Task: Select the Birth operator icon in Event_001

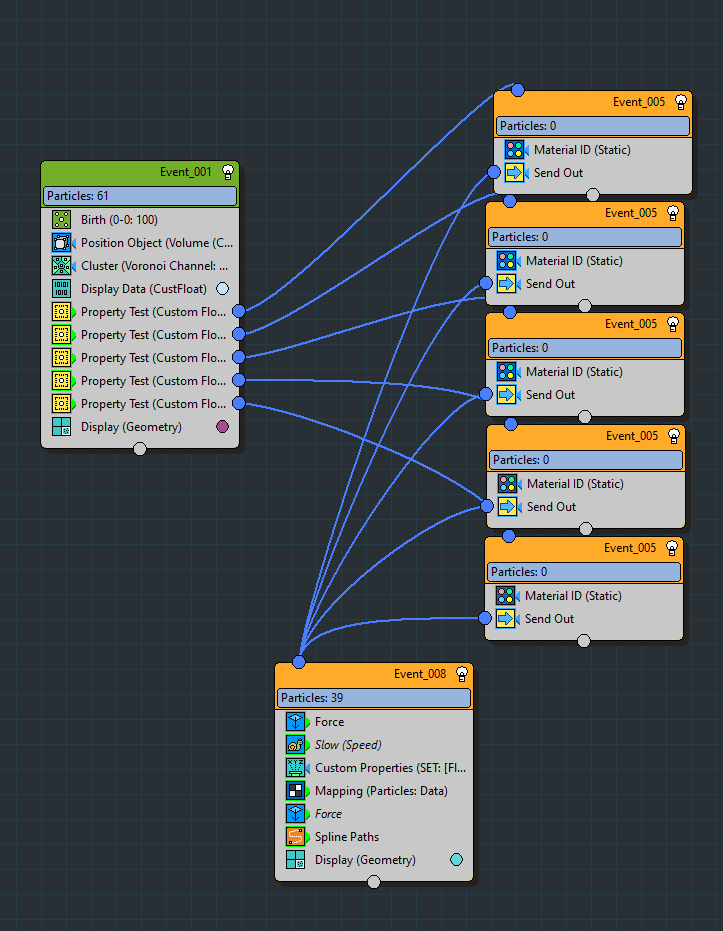Action: coord(62,220)
